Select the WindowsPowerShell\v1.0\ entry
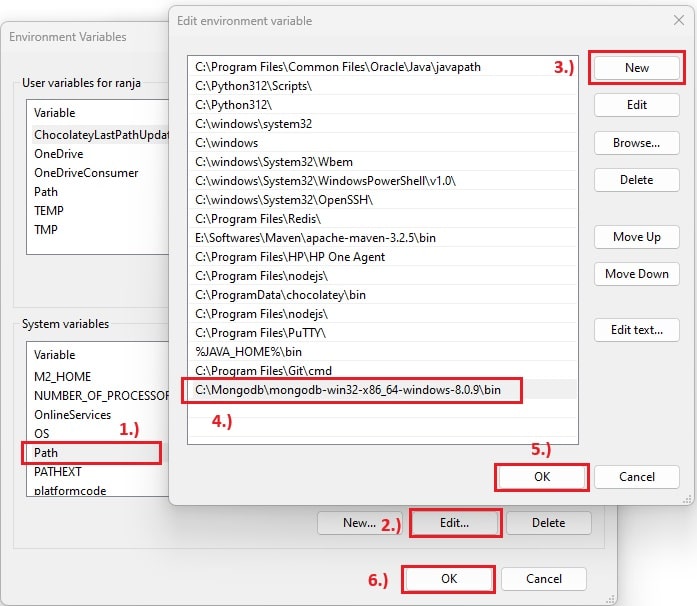 (x=382, y=181)
